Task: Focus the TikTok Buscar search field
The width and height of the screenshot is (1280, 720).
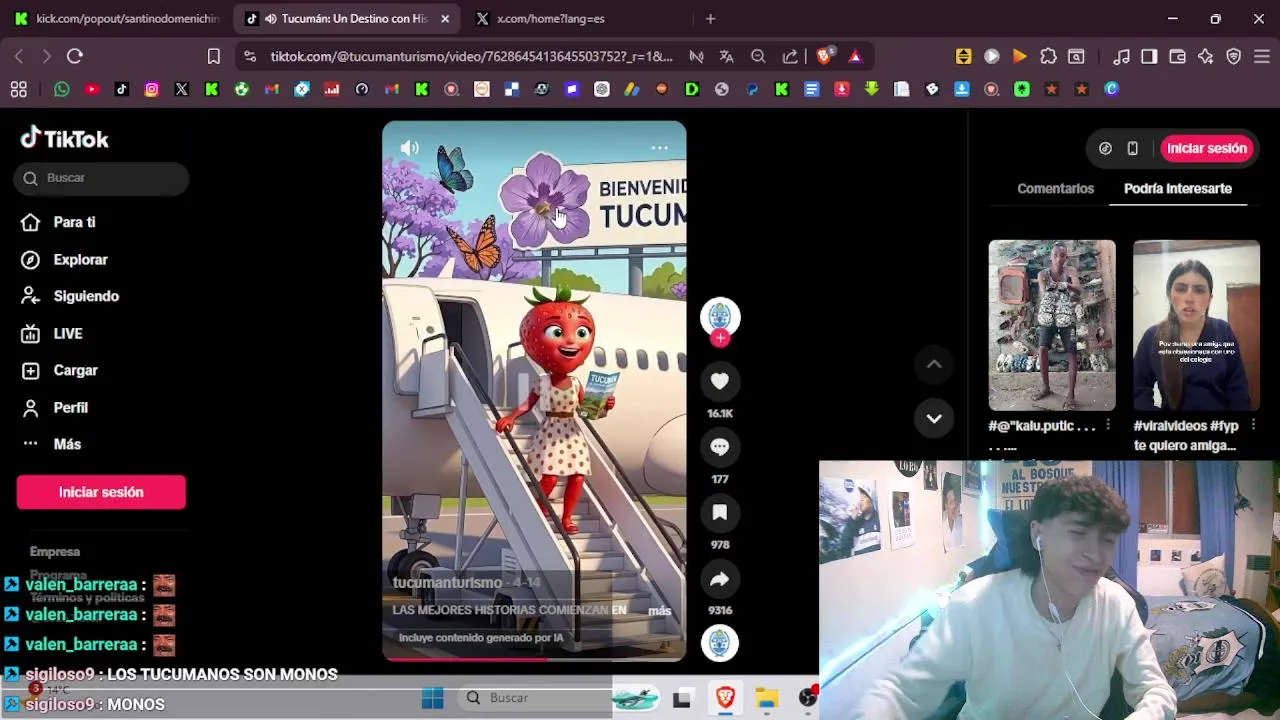Action: pyautogui.click(x=101, y=178)
